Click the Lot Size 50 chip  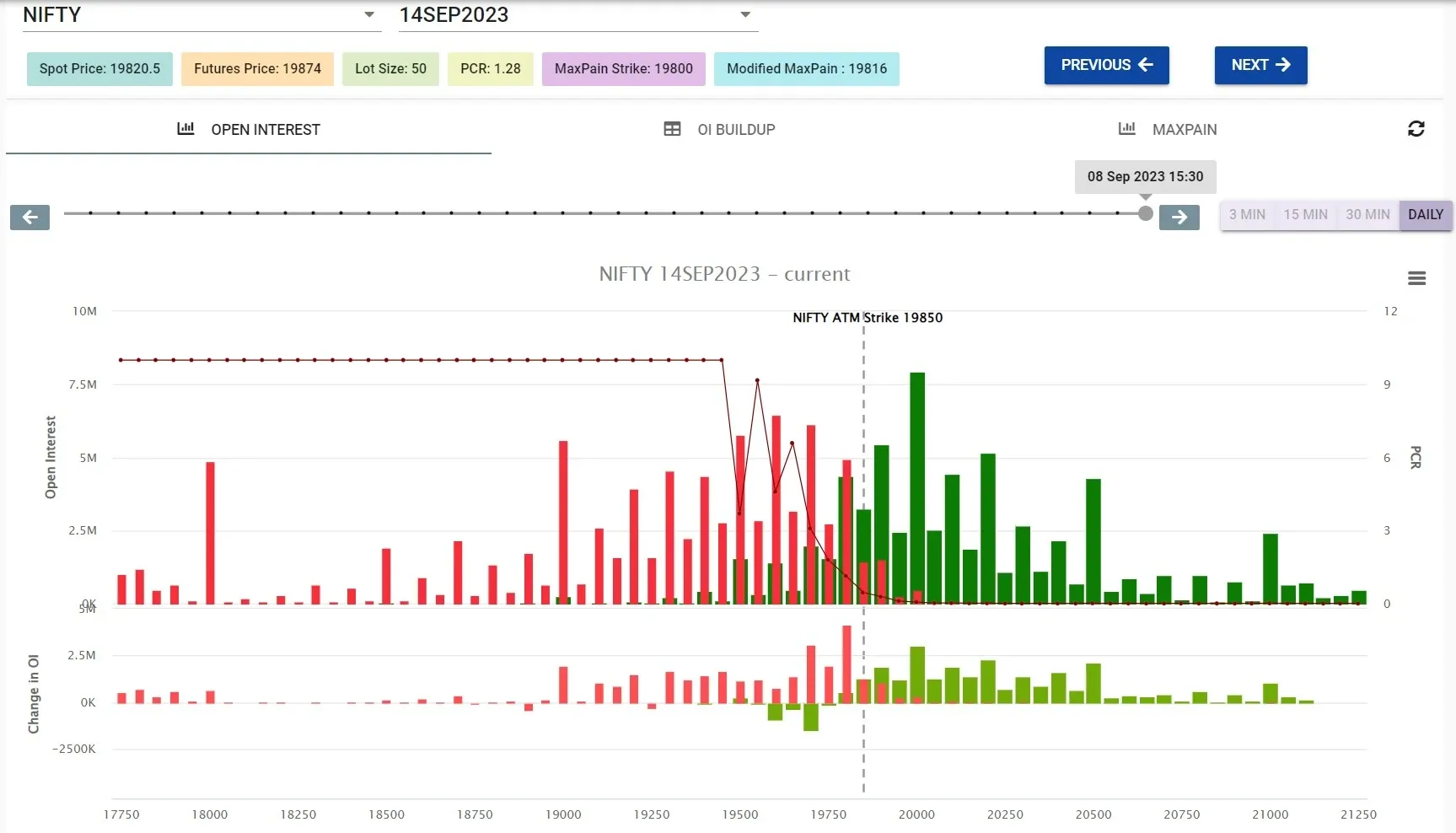coord(390,69)
